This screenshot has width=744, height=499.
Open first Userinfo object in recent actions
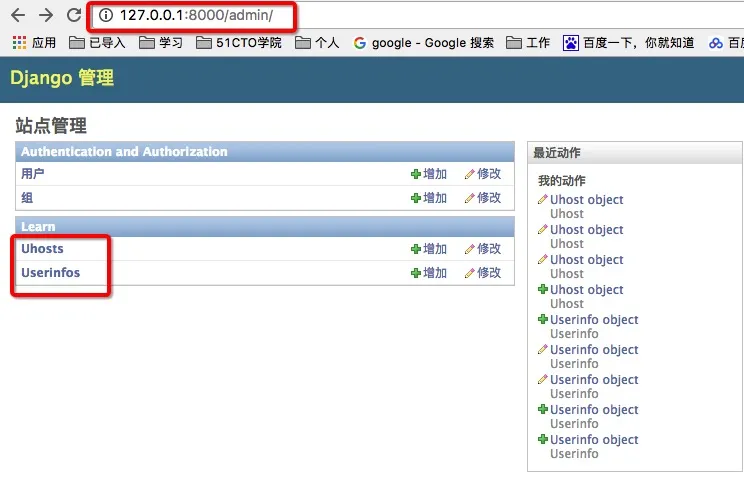[594, 320]
